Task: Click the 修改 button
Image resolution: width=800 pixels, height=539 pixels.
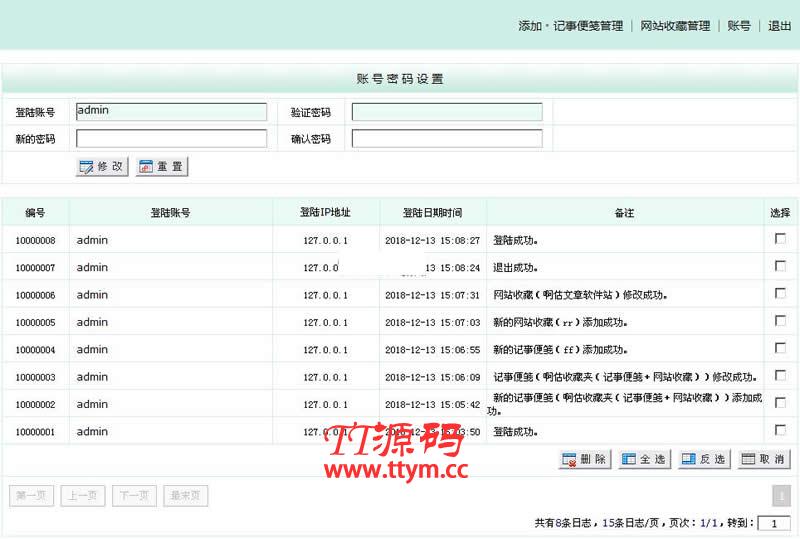Action: [x=102, y=166]
